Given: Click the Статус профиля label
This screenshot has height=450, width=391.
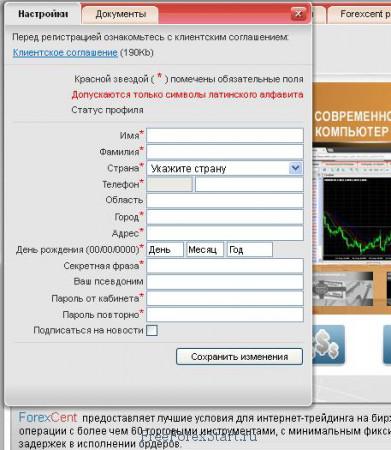Looking at the screenshot, I should (x=107, y=110).
